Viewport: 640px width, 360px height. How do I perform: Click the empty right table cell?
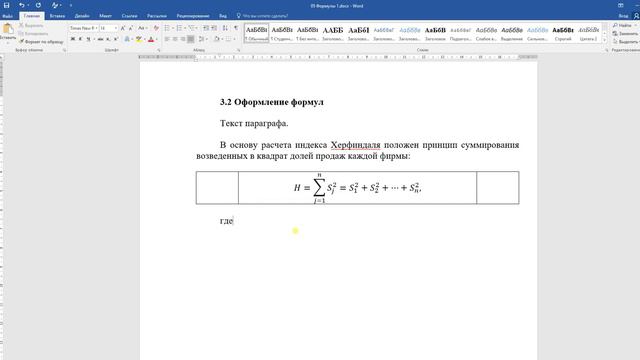[x=498, y=188]
